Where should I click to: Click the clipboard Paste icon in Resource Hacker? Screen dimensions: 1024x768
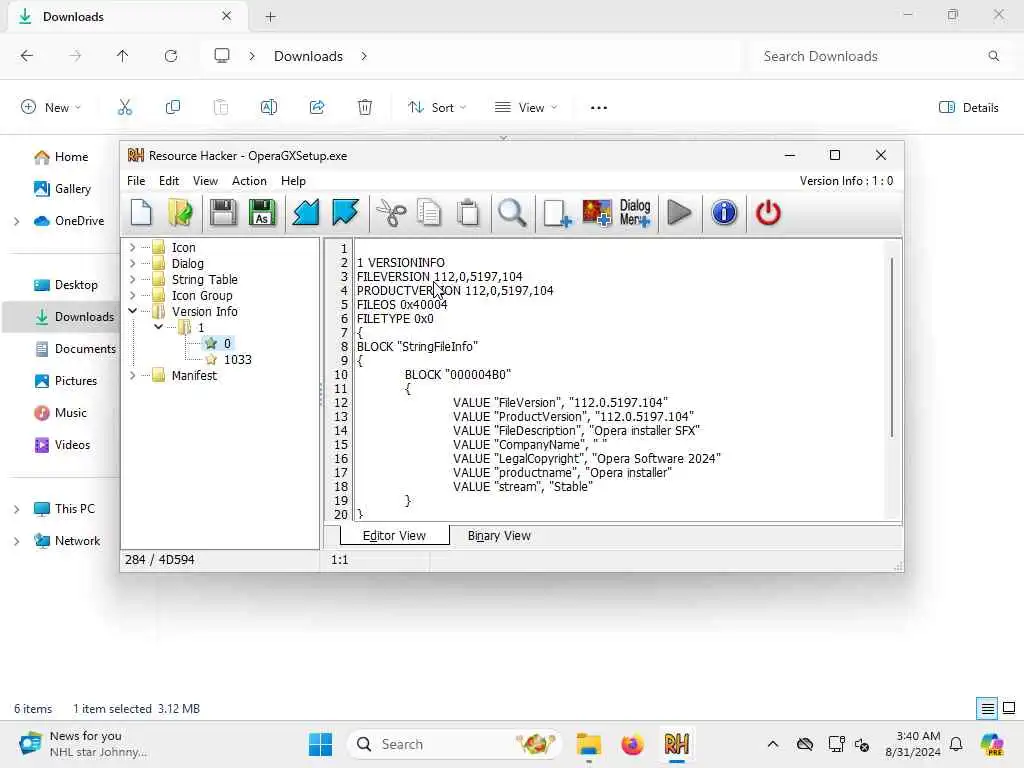pyautogui.click(x=468, y=213)
